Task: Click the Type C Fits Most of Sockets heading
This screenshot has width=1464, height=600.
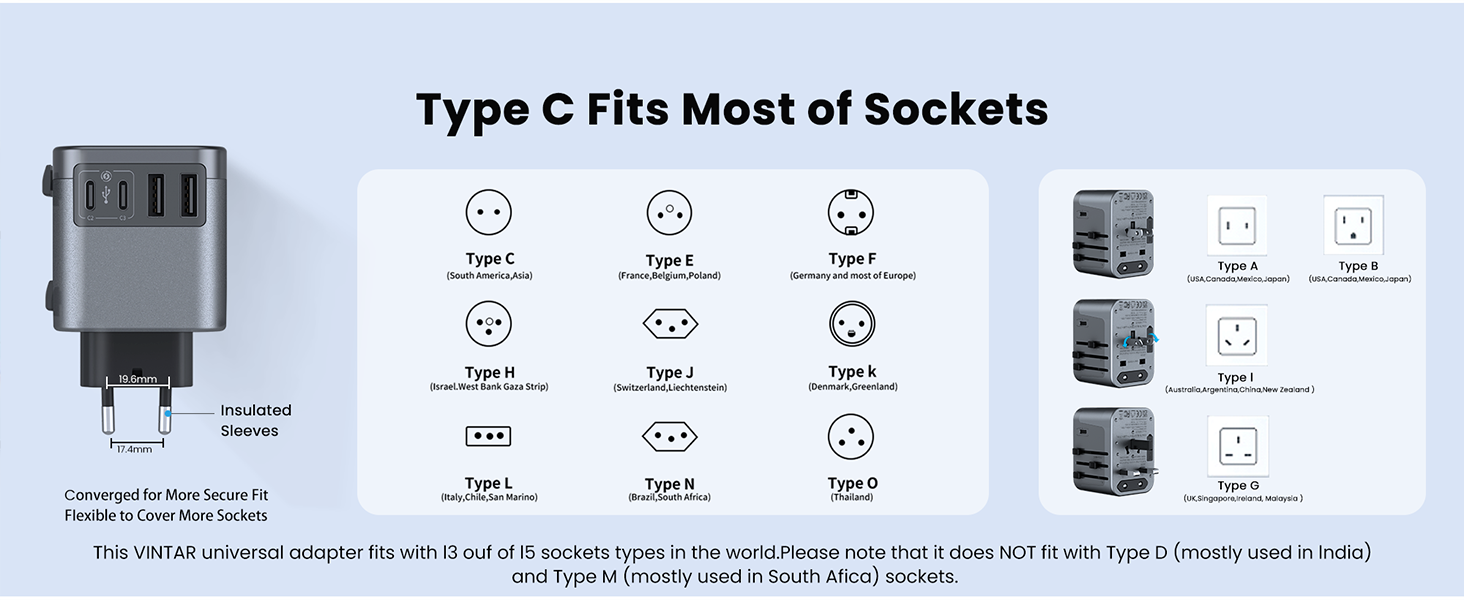Action: (x=732, y=109)
